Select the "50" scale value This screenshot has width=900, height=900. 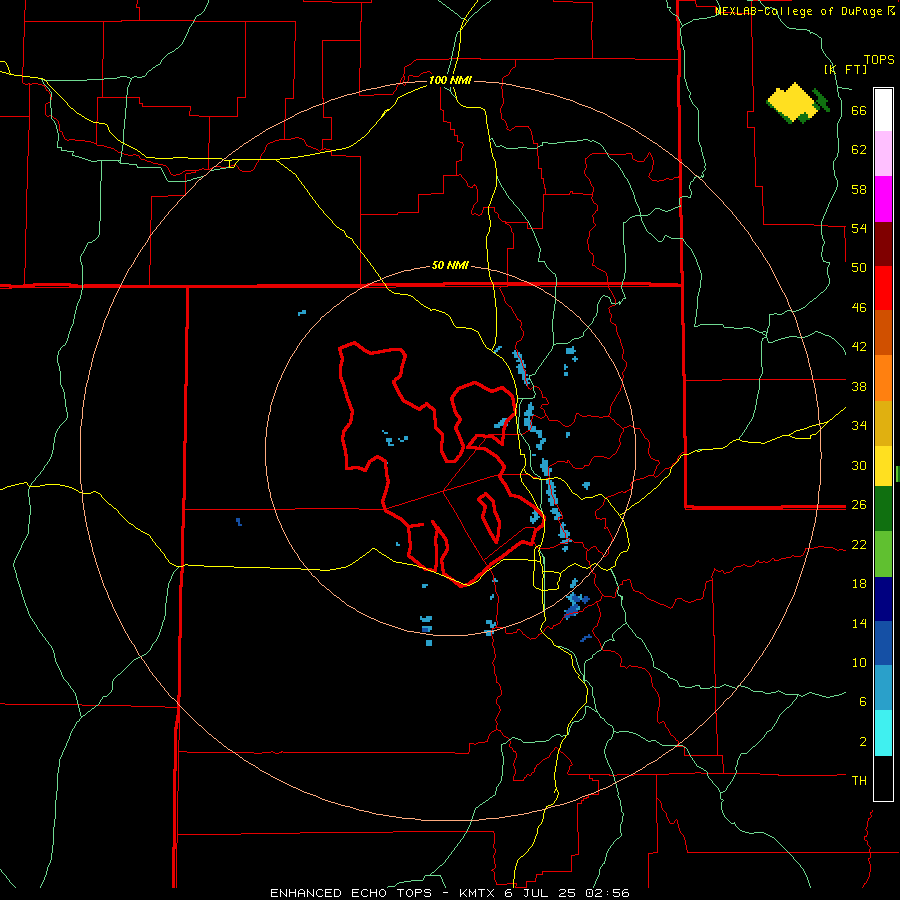859,268
